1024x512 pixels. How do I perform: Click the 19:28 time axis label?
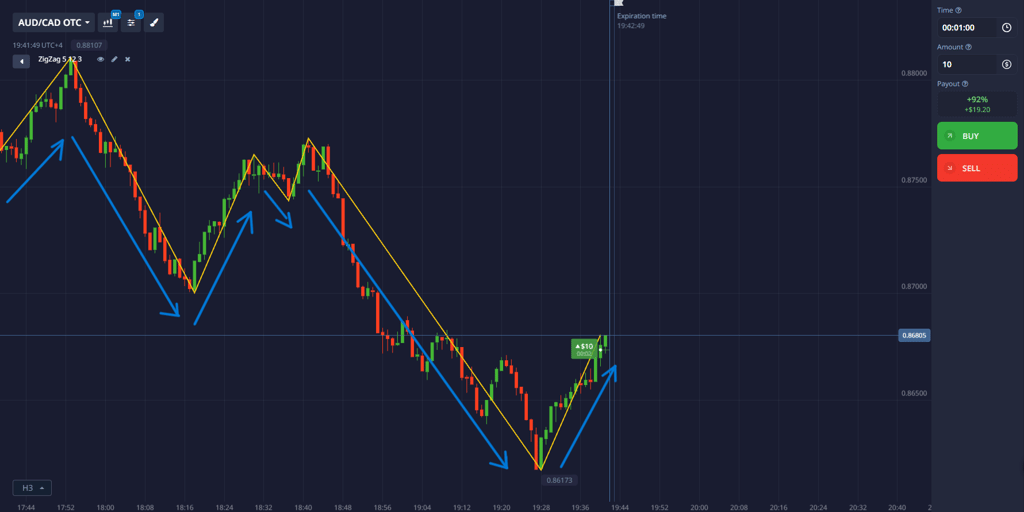click(x=541, y=507)
